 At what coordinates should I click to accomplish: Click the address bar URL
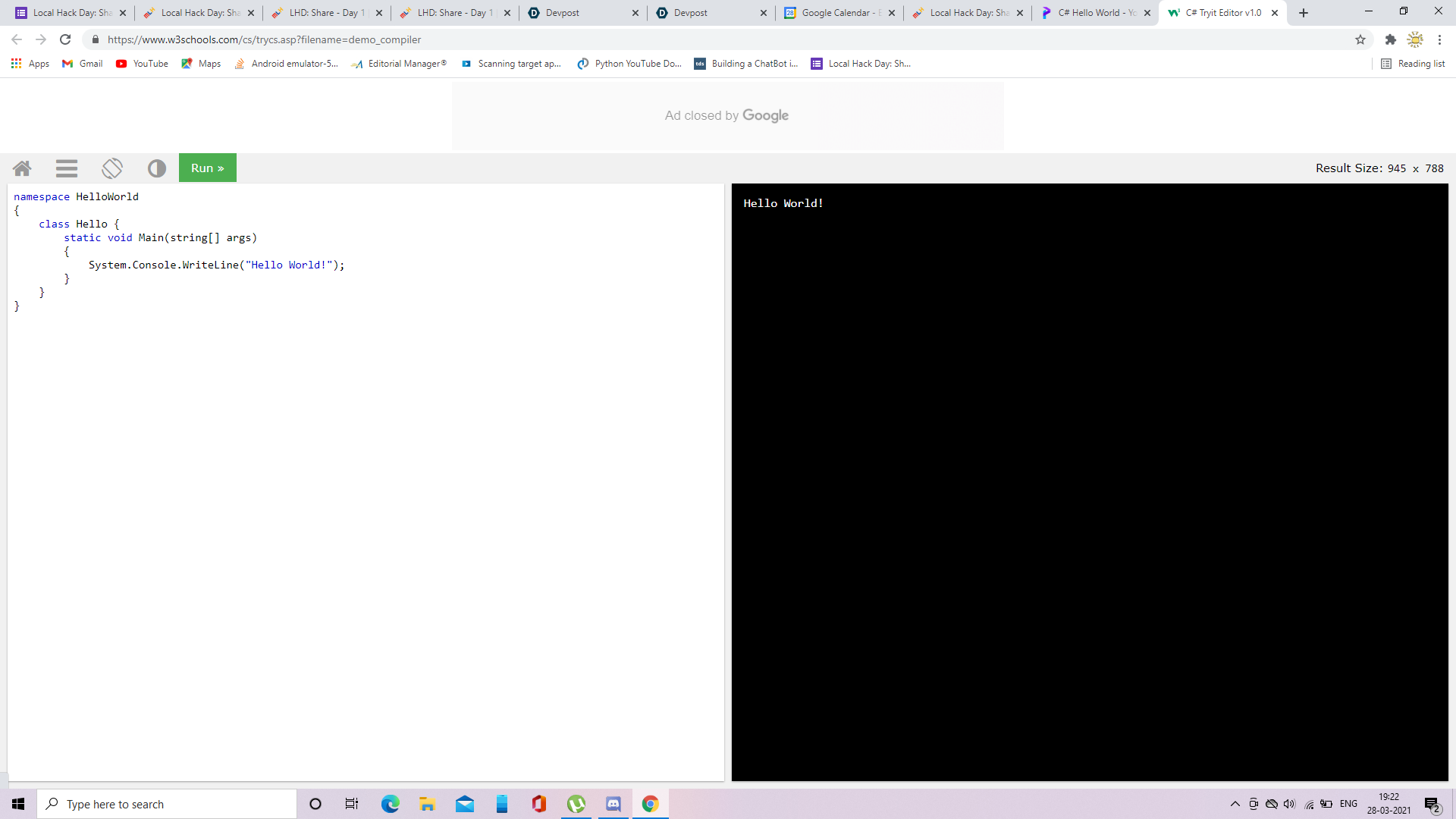coord(264,39)
